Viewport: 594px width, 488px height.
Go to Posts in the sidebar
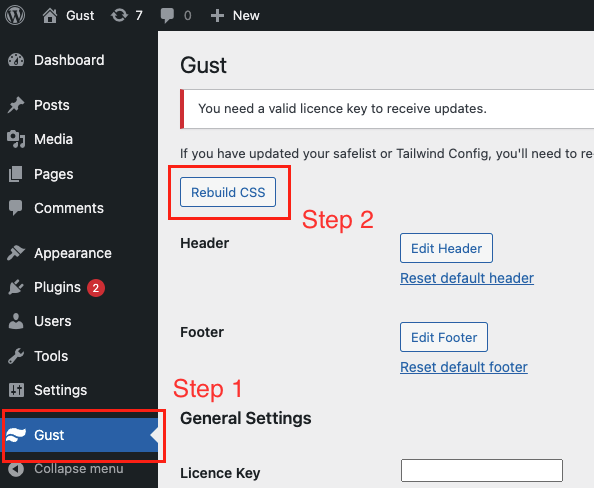[x=52, y=105]
